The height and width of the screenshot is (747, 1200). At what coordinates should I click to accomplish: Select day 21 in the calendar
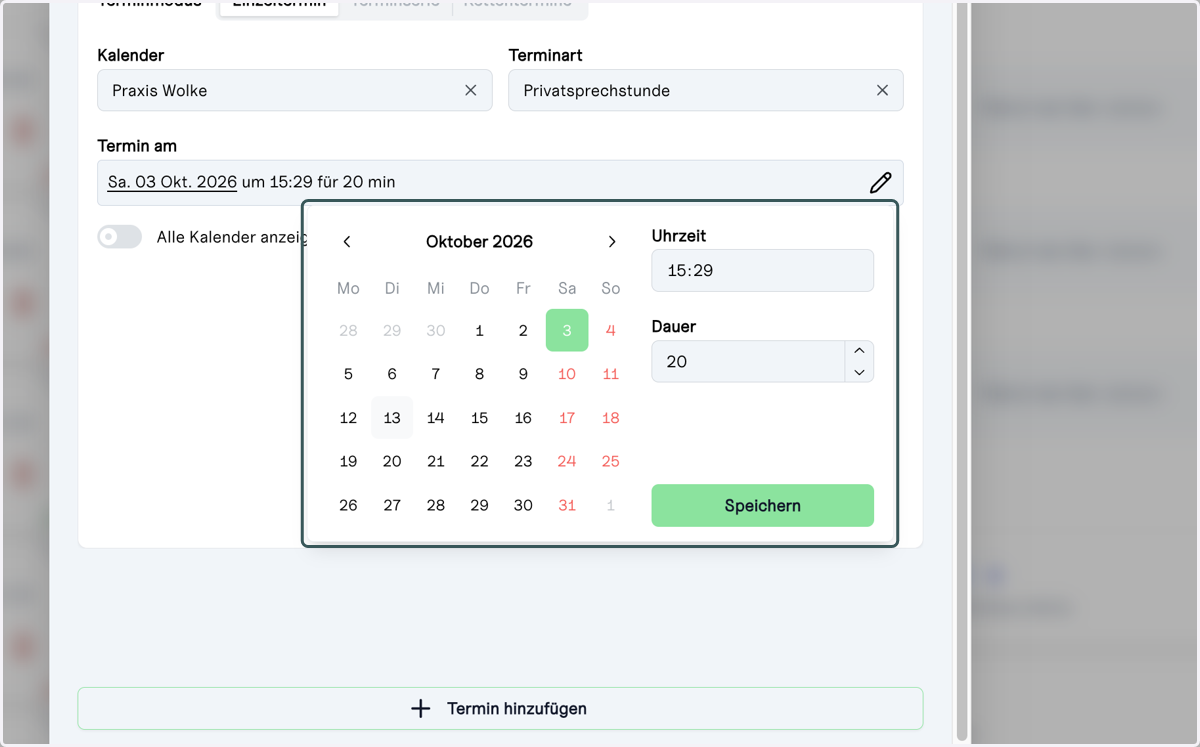[436, 461]
